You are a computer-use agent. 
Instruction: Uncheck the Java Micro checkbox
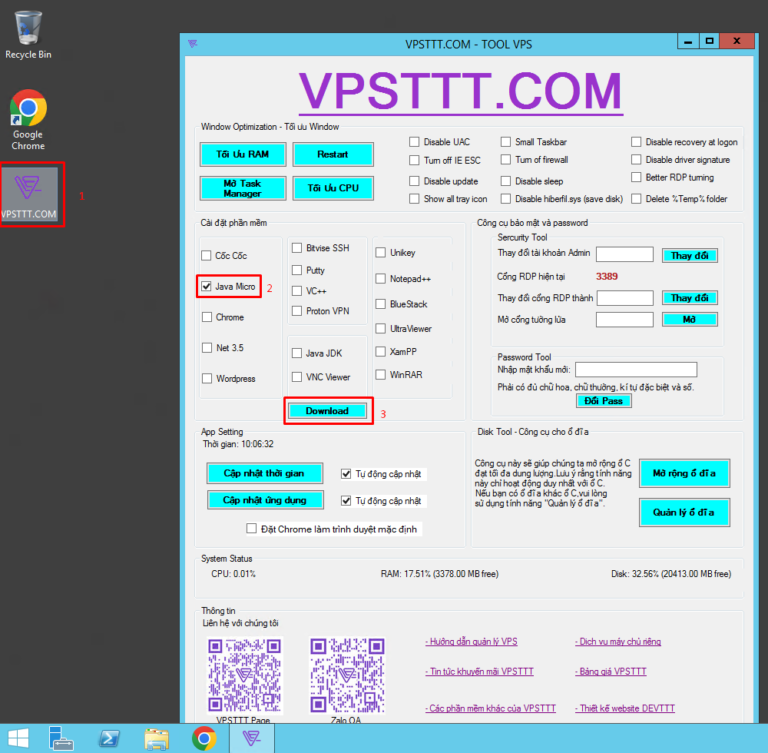(x=207, y=287)
